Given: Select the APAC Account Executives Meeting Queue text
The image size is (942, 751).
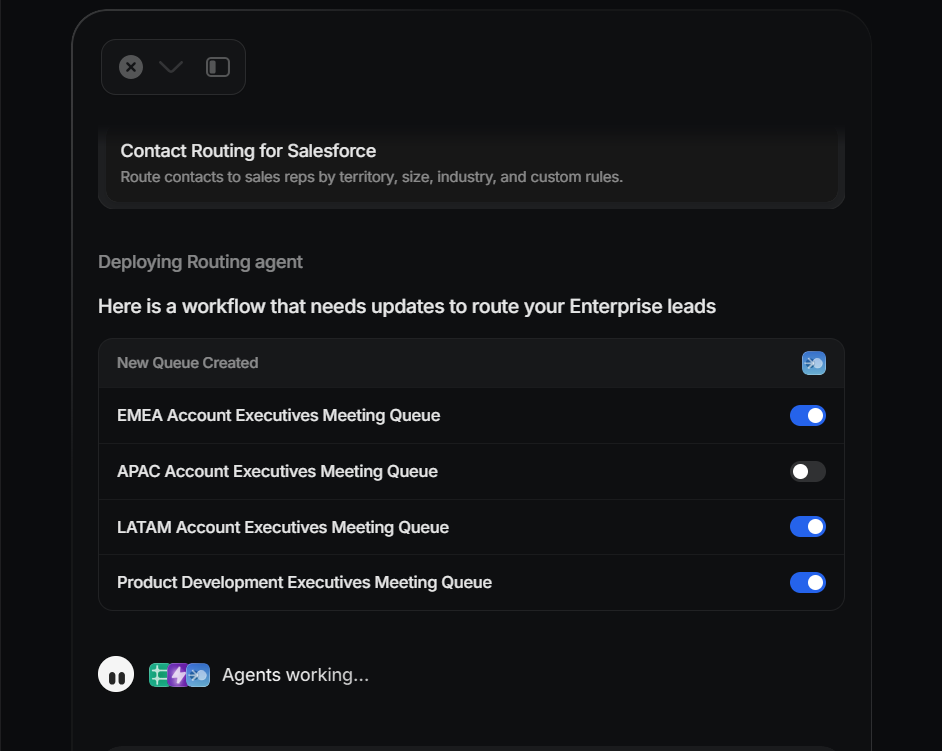Looking at the screenshot, I should pyautogui.click(x=277, y=472).
